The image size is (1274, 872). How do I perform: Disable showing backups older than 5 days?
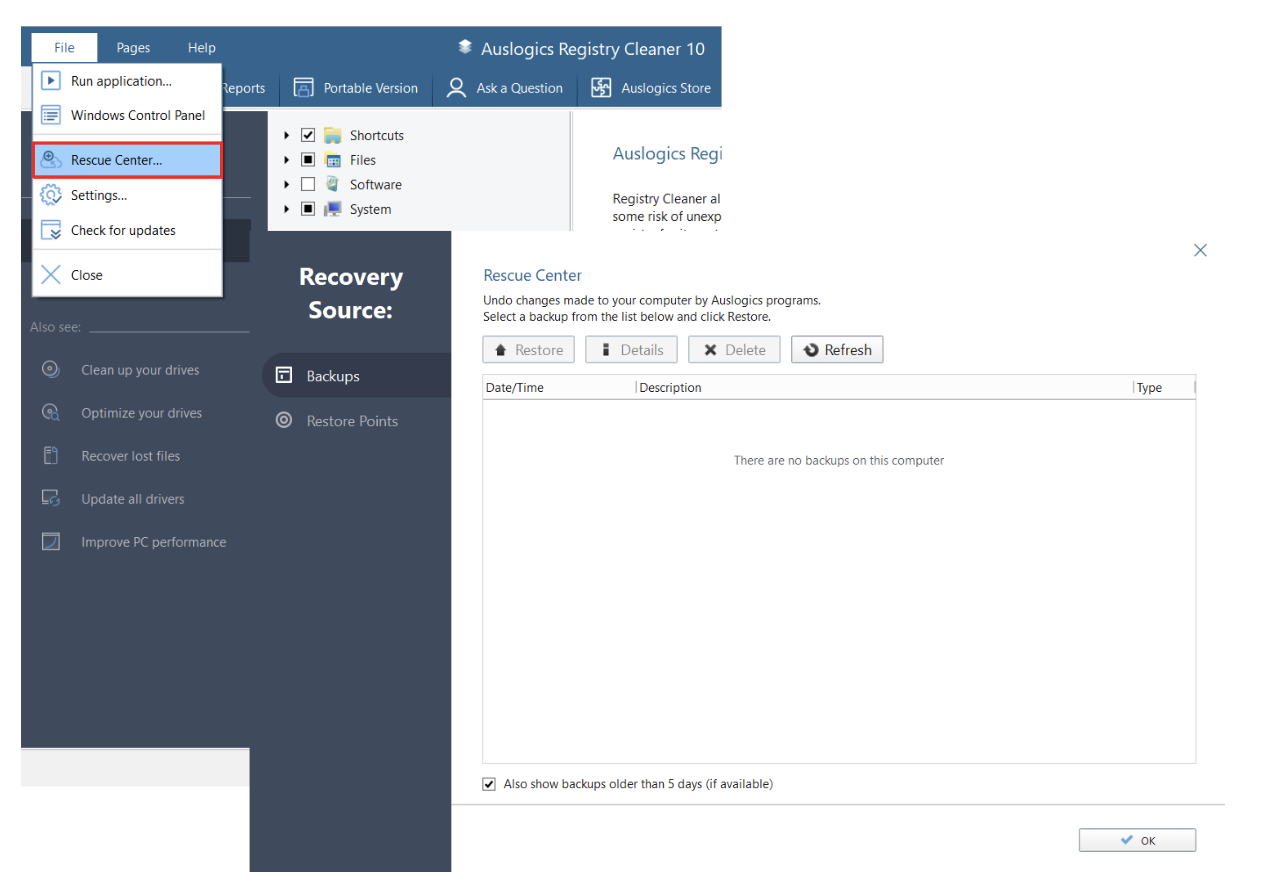[489, 784]
